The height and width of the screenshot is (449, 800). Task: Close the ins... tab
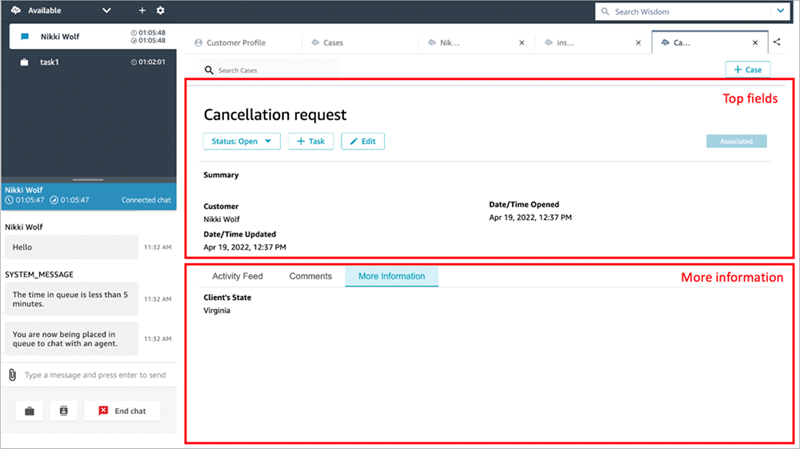638,44
